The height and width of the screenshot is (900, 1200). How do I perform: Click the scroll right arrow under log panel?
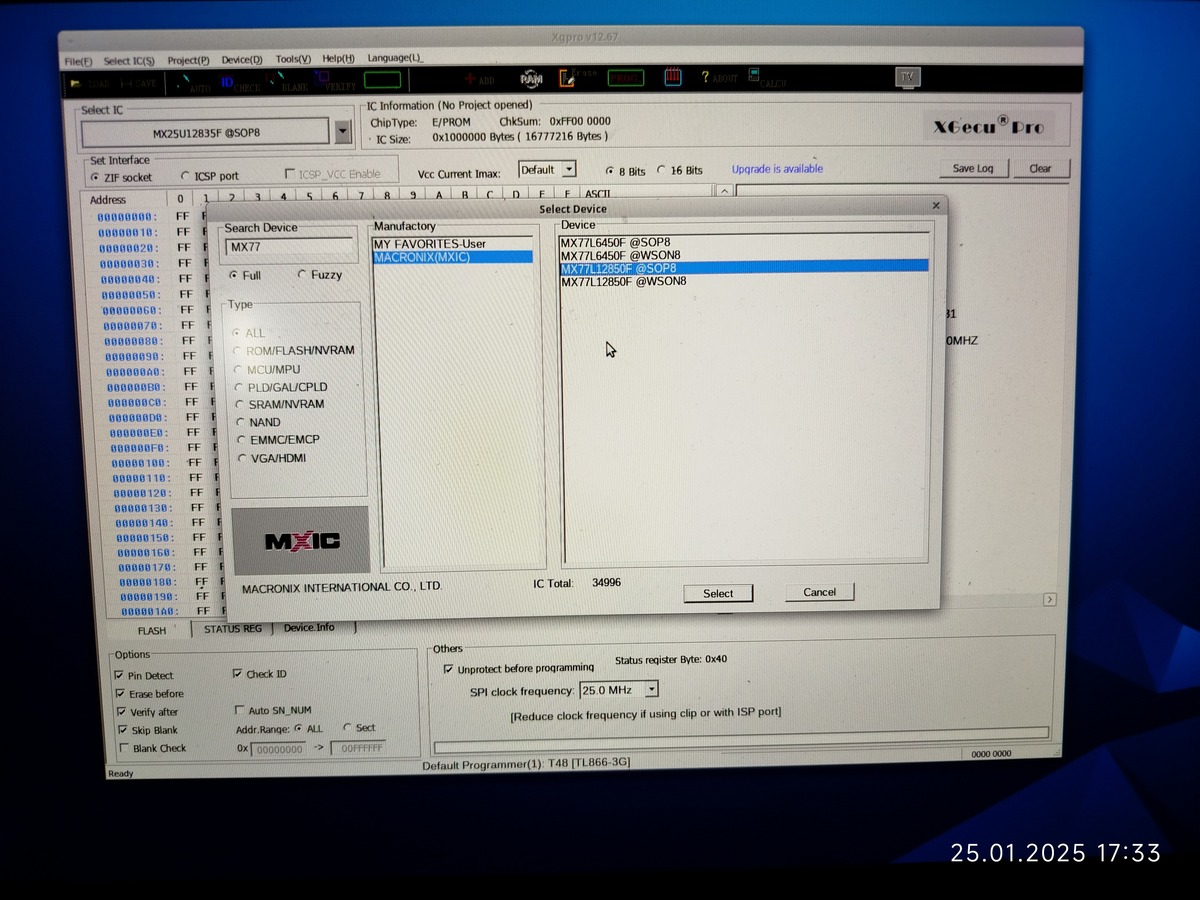pyautogui.click(x=1049, y=599)
